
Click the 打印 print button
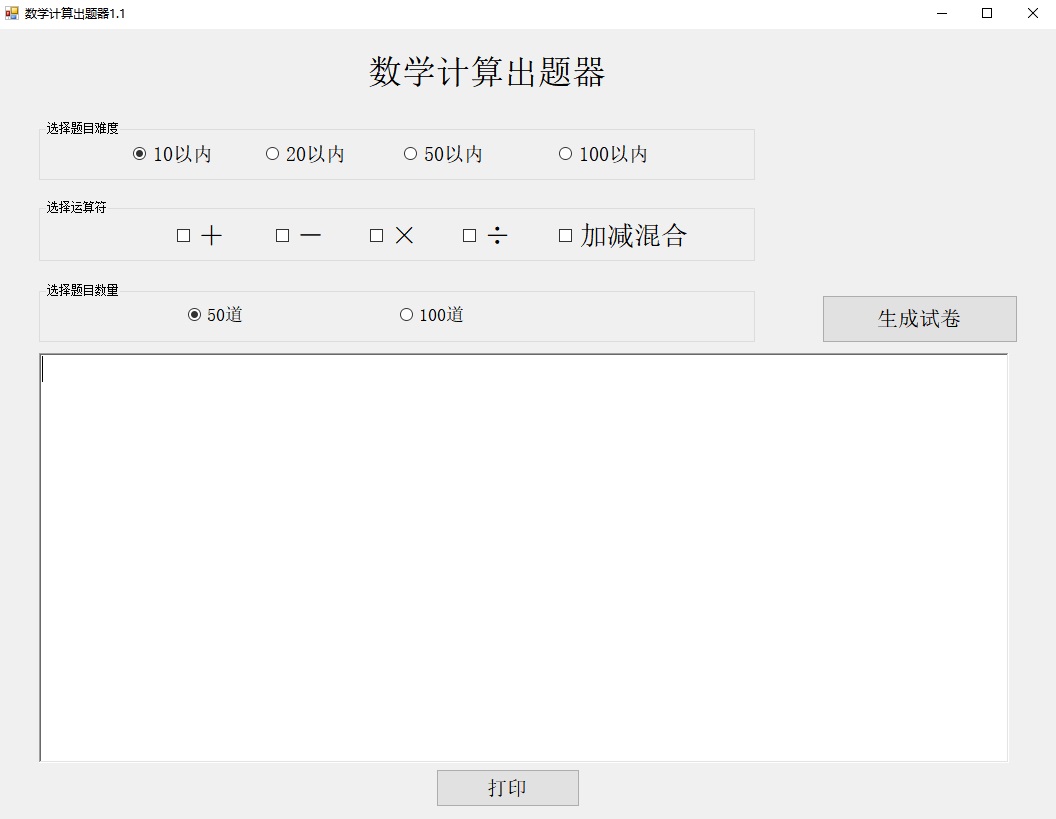click(508, 788)
